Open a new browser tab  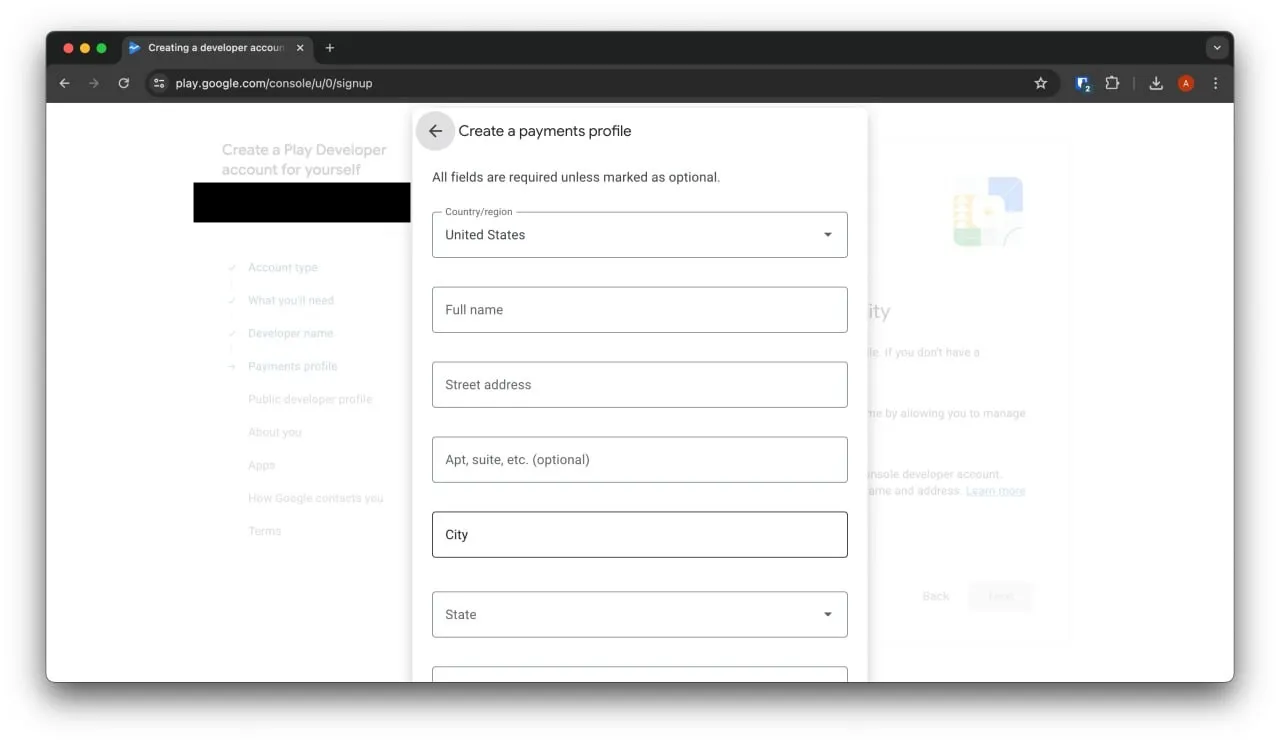pos(330,47)
